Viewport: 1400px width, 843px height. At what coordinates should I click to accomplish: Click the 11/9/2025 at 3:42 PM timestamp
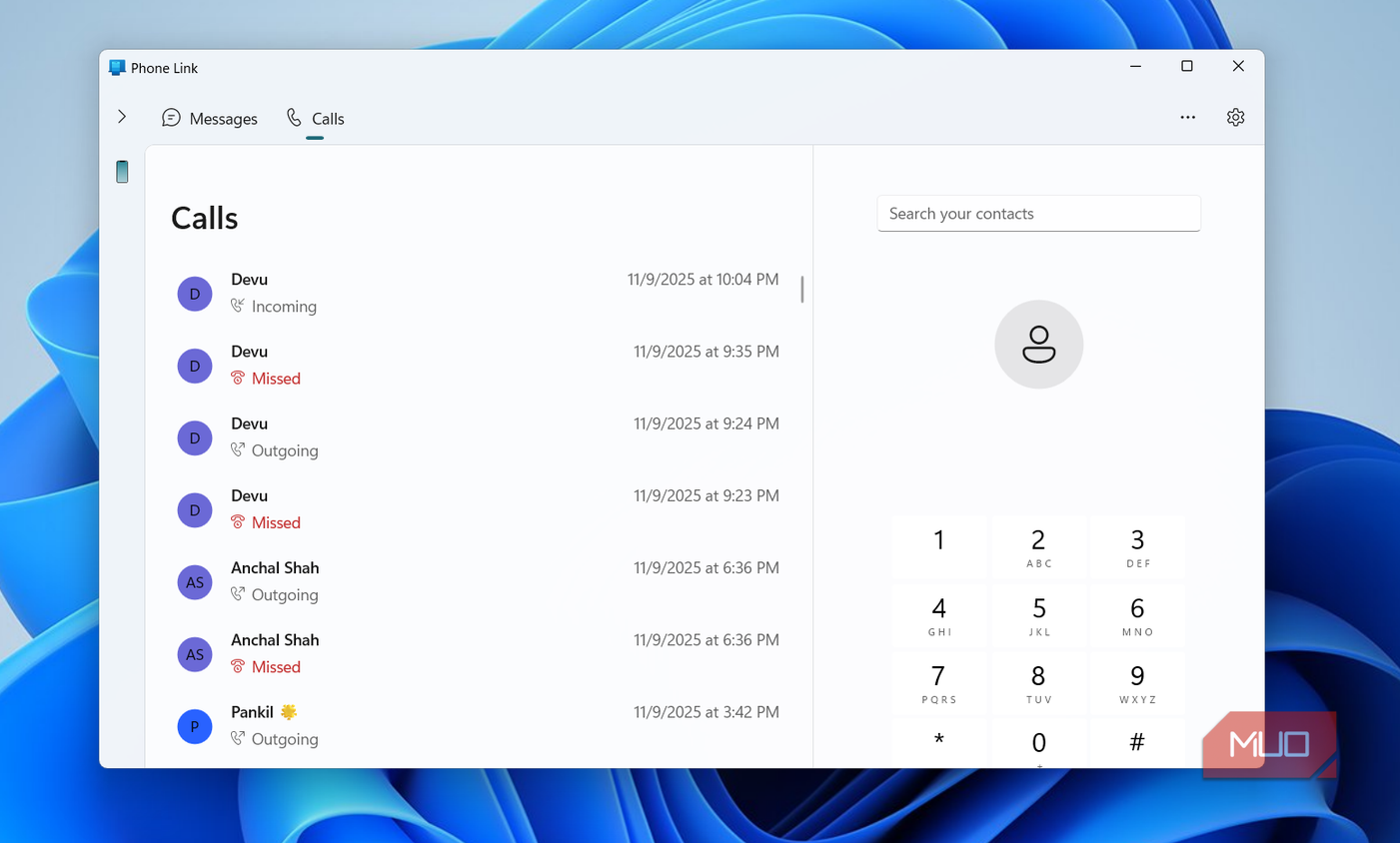click(x=705, y=712)
